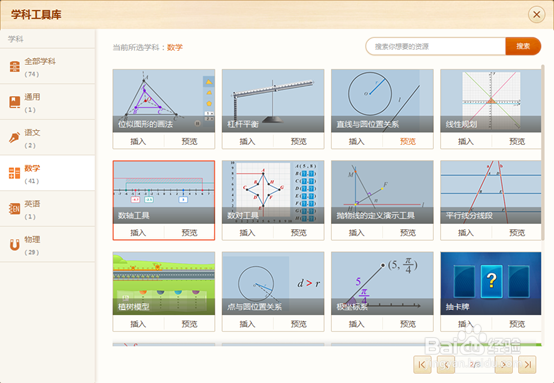Image resolution: width=554 pixels, height=383 pixels.
Task: Insert the 抛物线的定义演示工具
Action: point(356,232)
